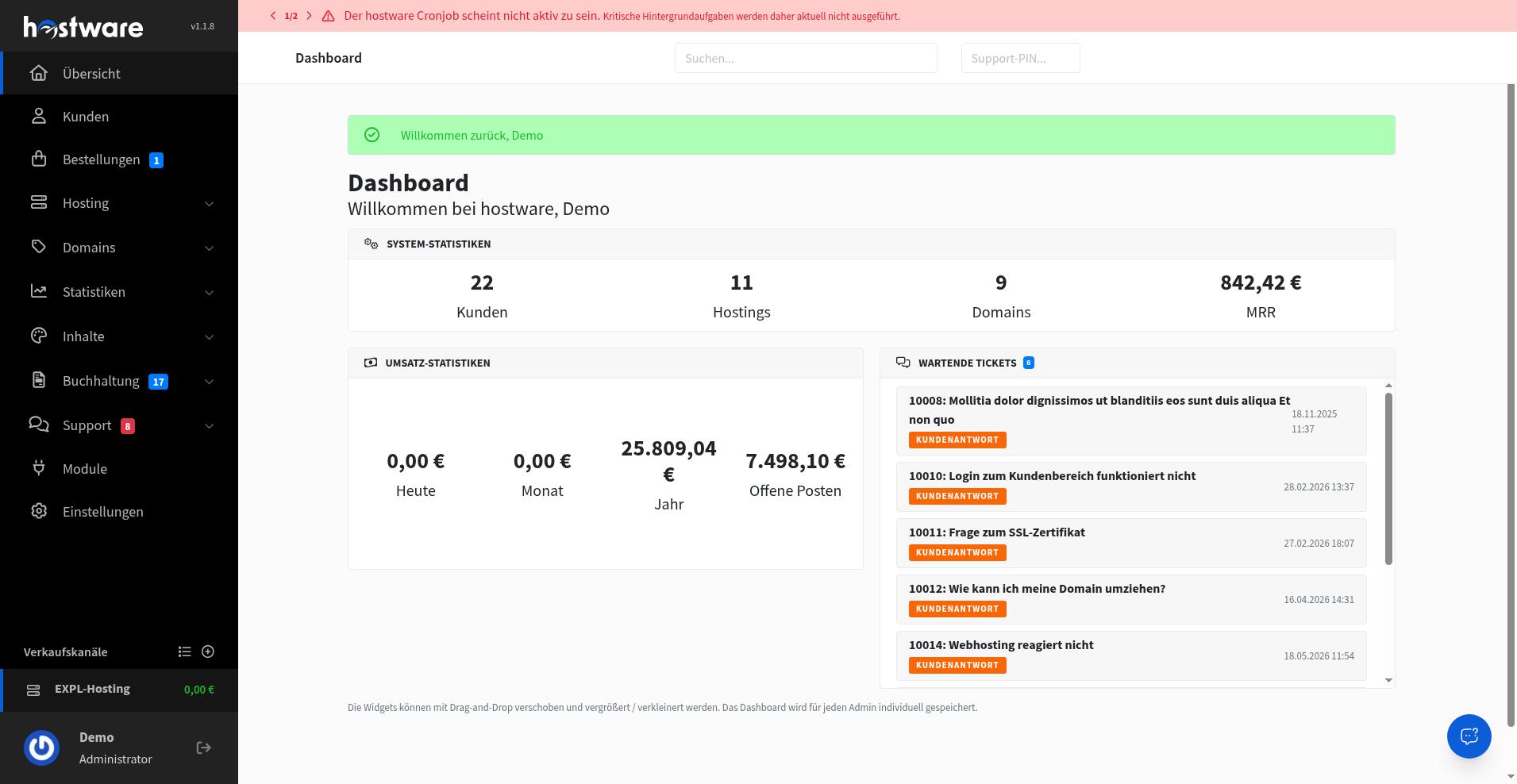Viewport: 1517px width, 784px height.
Task: Click into the Suchen search field
Action: [806, 58]
